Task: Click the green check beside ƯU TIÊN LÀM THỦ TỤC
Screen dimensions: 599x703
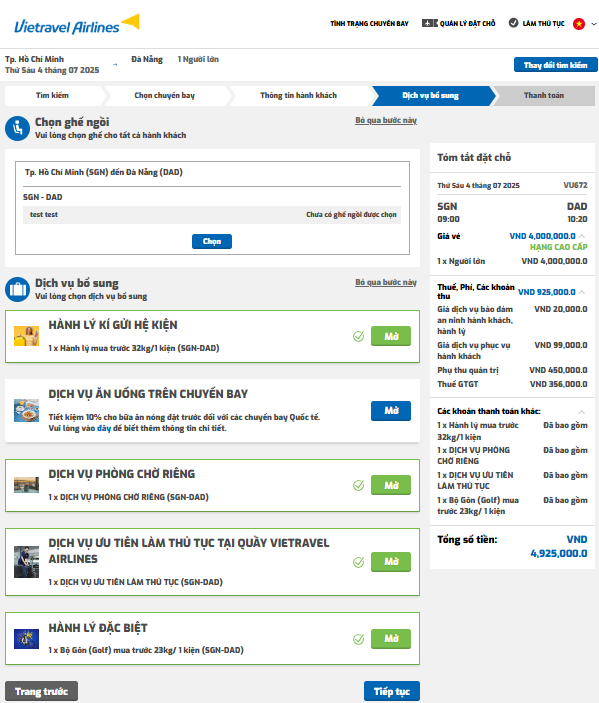Action: tap(358, 562)
